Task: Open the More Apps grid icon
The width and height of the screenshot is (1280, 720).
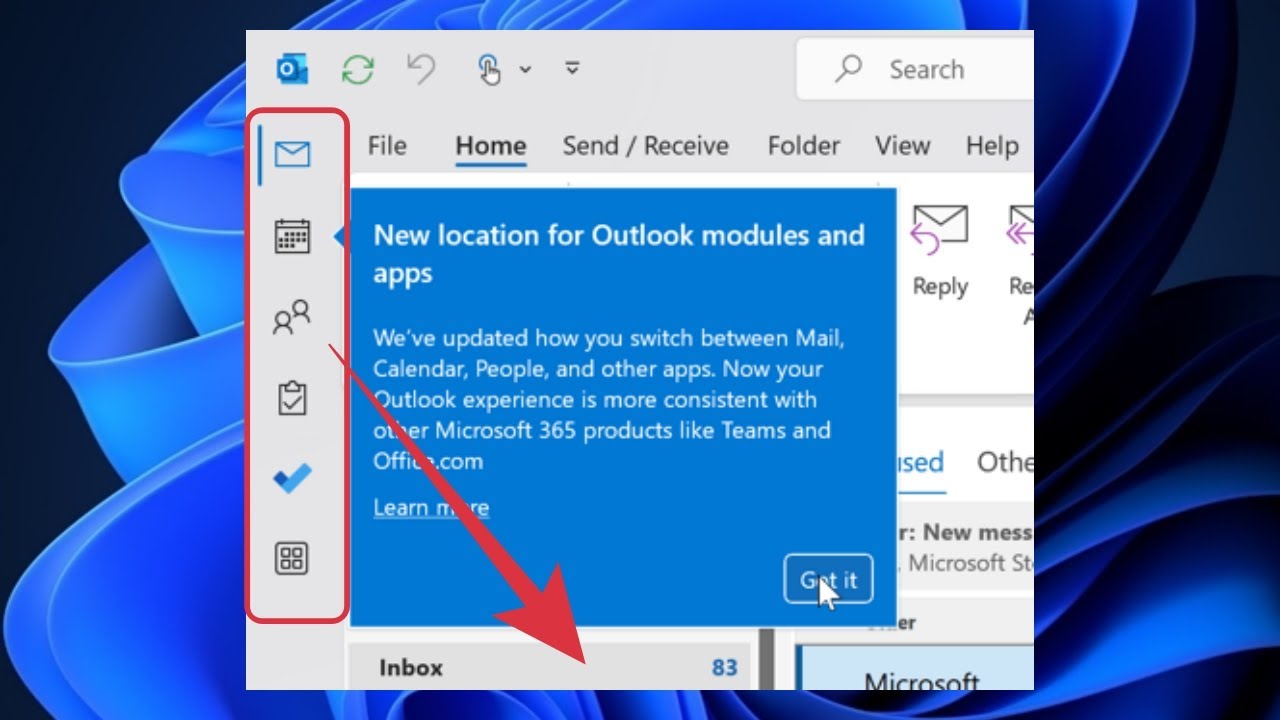Action: click(x=292, y=559)
